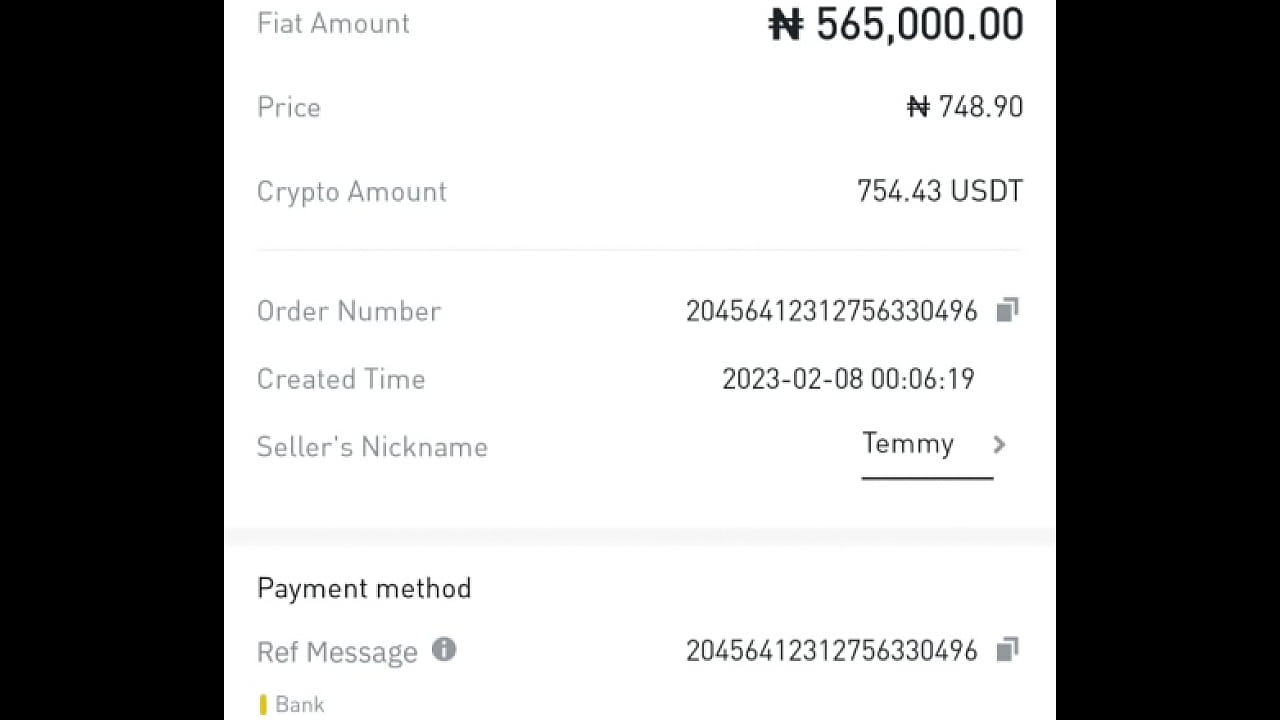Expand seller details with the chevron arrow
1280x720 pixels.
click(999, 445)
